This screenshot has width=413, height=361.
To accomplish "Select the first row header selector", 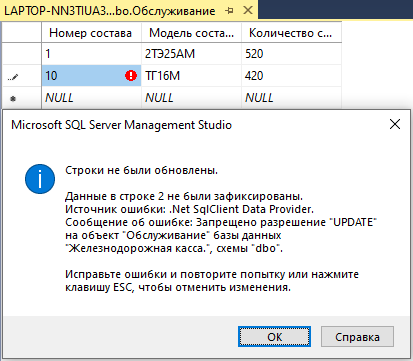I will pos(22,54).
